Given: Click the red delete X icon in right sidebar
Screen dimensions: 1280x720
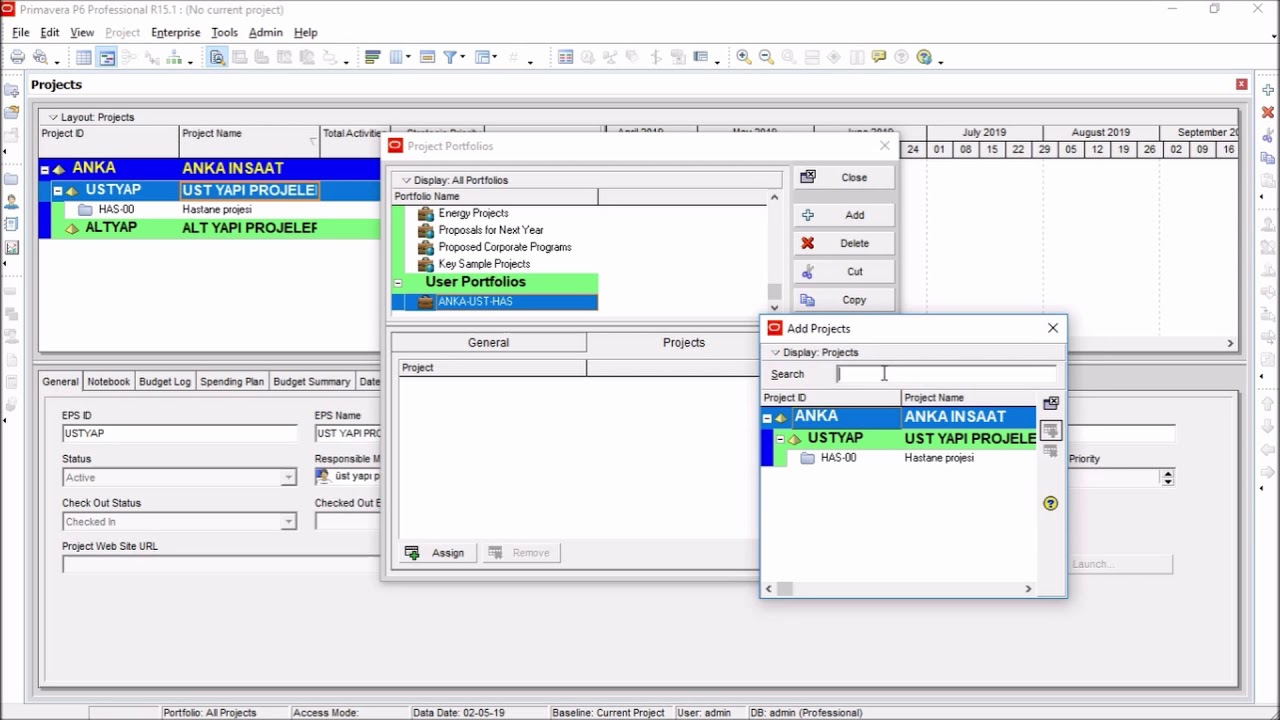Looking at the screenshot, I should (x=1268, y=112).
